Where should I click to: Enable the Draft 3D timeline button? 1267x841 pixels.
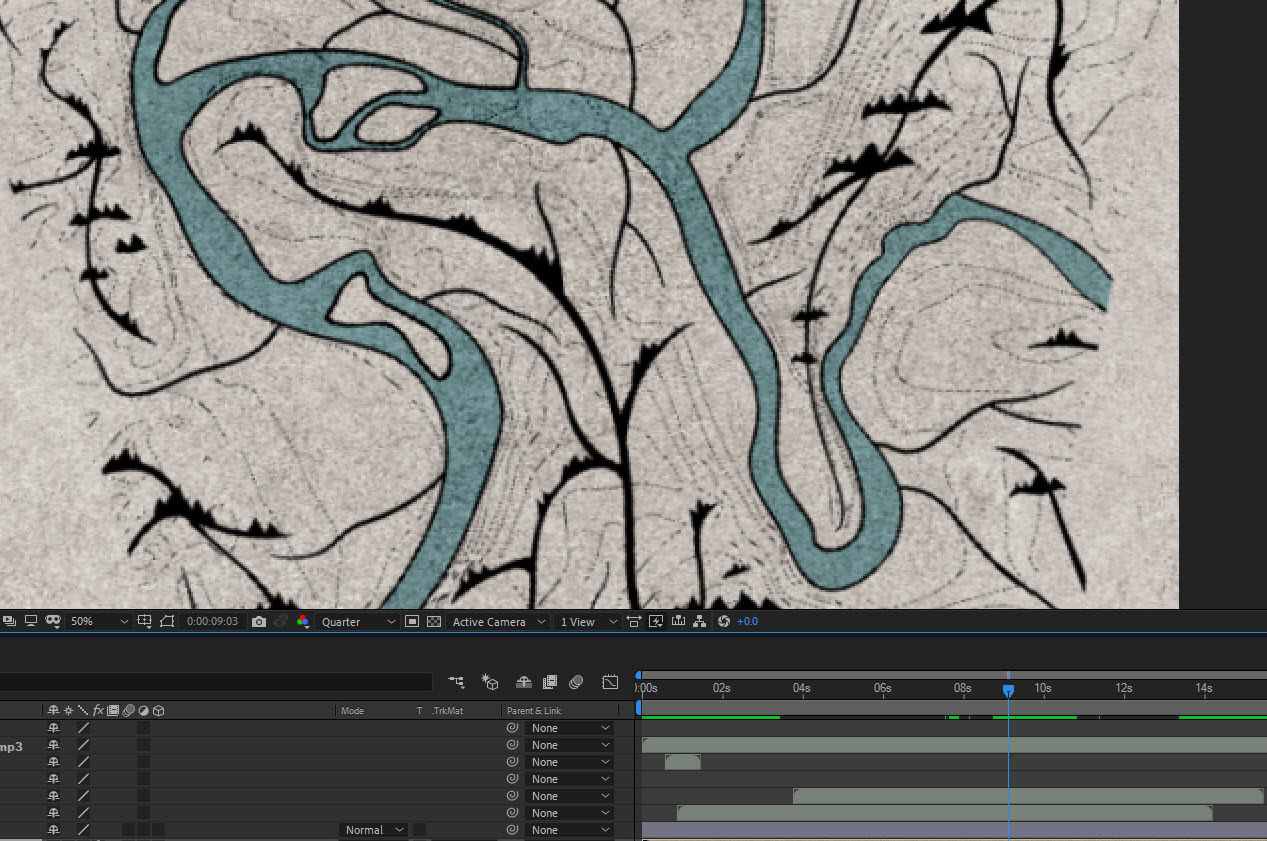(x=490, y=682)
